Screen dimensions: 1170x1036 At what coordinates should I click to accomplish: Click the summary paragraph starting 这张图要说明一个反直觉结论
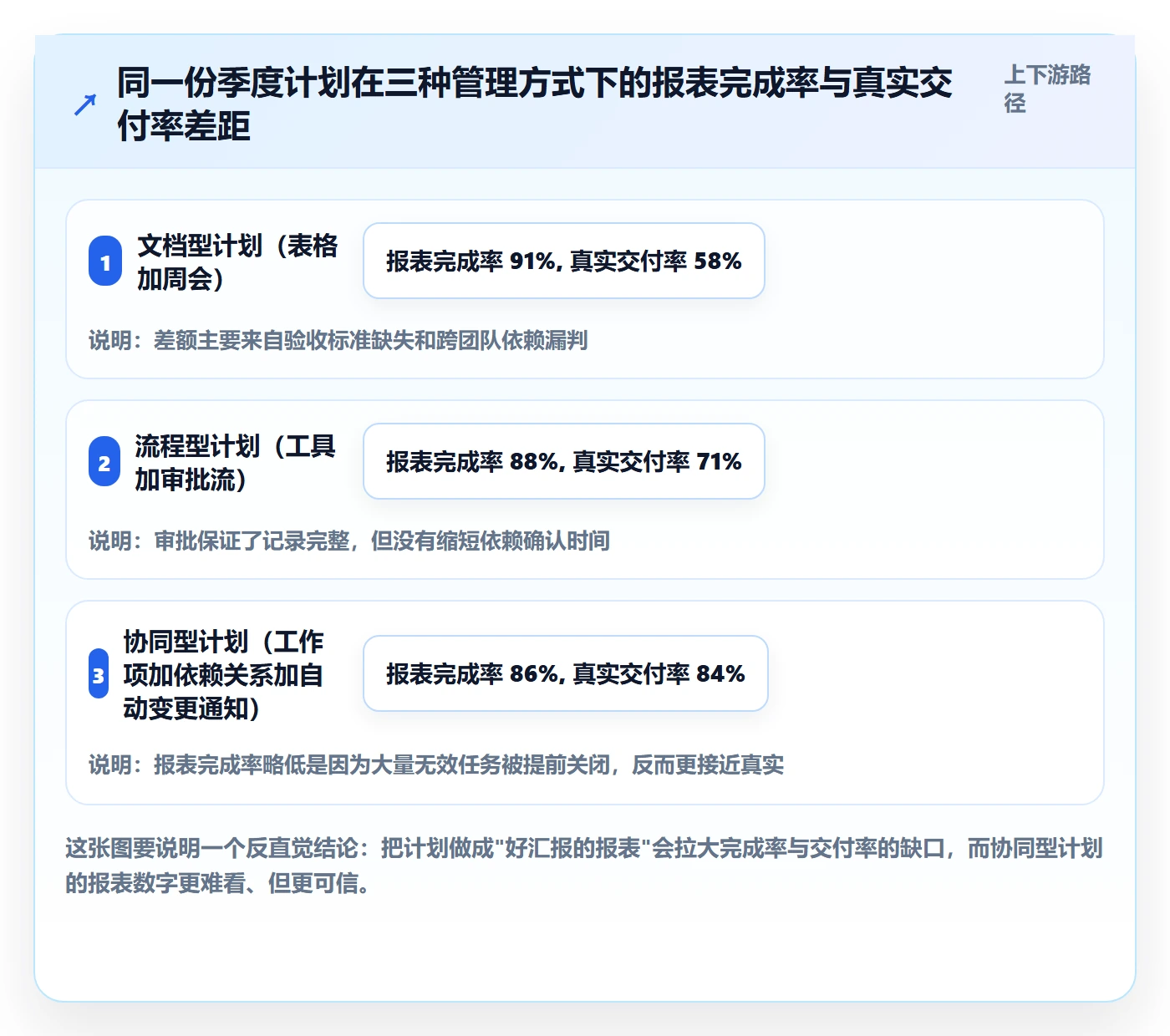(584, 866)
